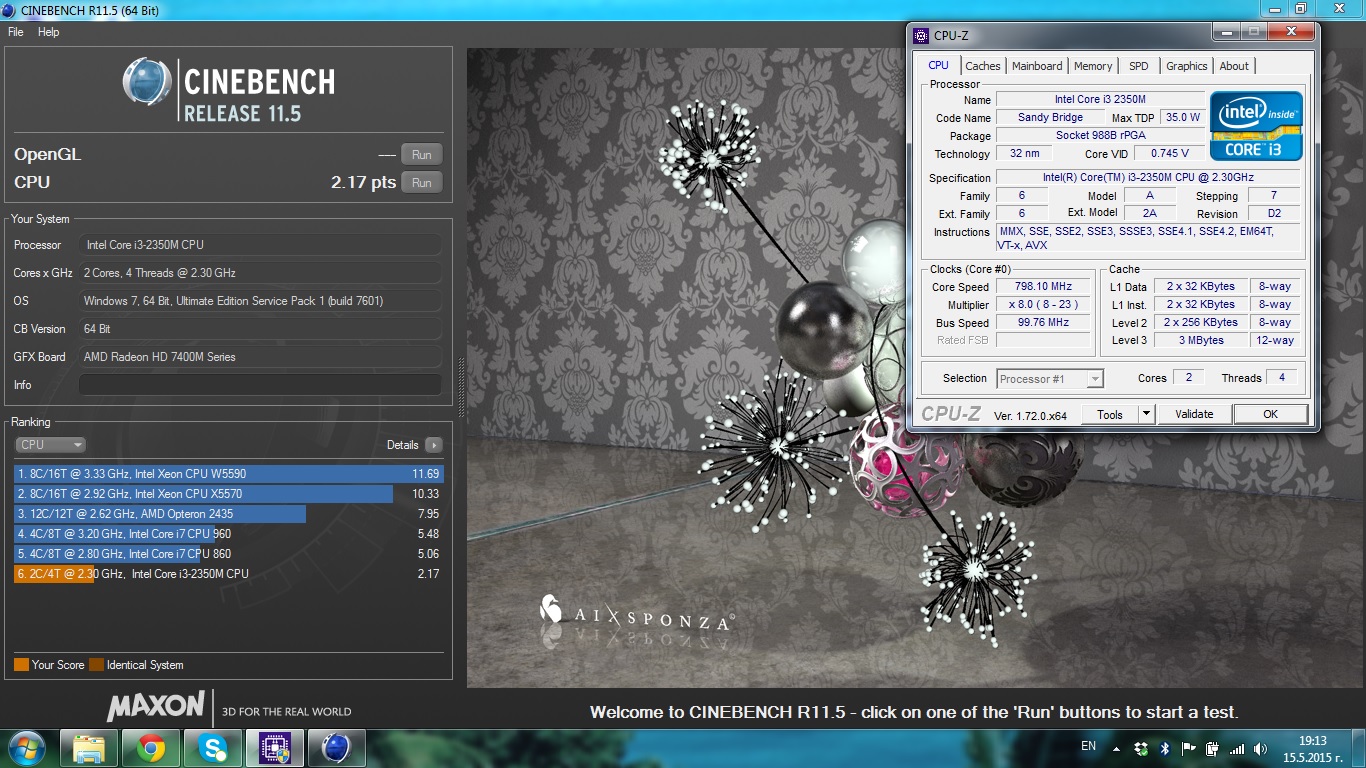Click the Processor field Intel Core i3-2350M
1366x768 pixels.
[x=260, y=245]
